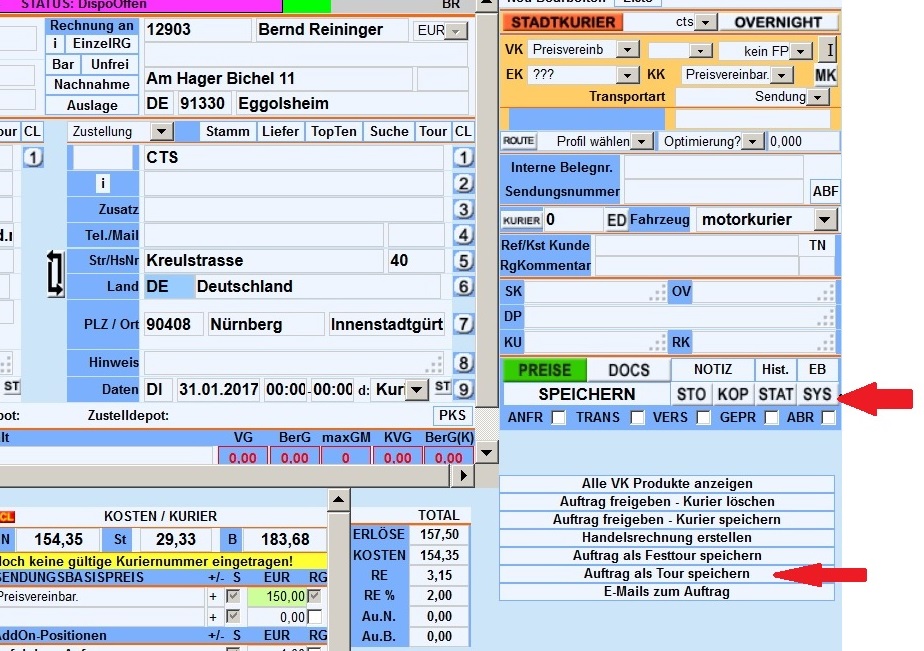Click the blue bar under Transportart
The width and height of the screenshot is (924, 651).
587,118
